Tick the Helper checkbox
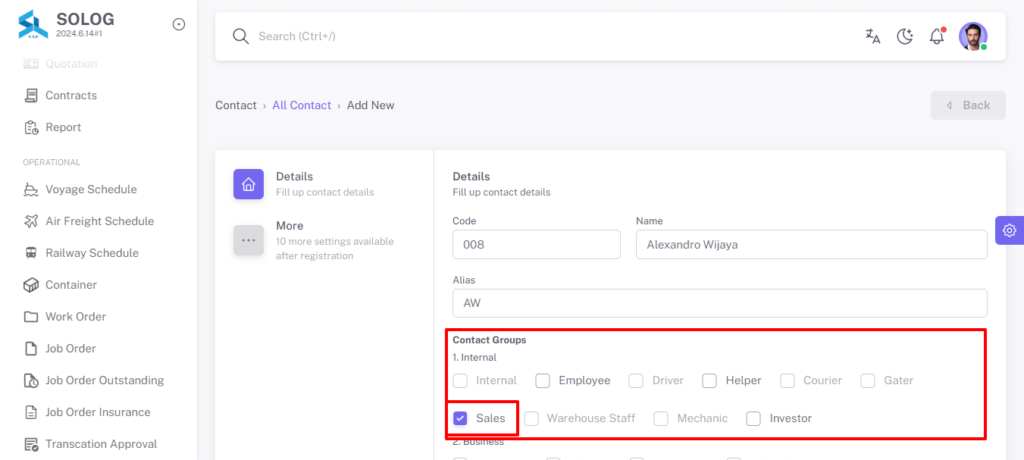This screenshot has height=460, width=1024. (710, 380)
